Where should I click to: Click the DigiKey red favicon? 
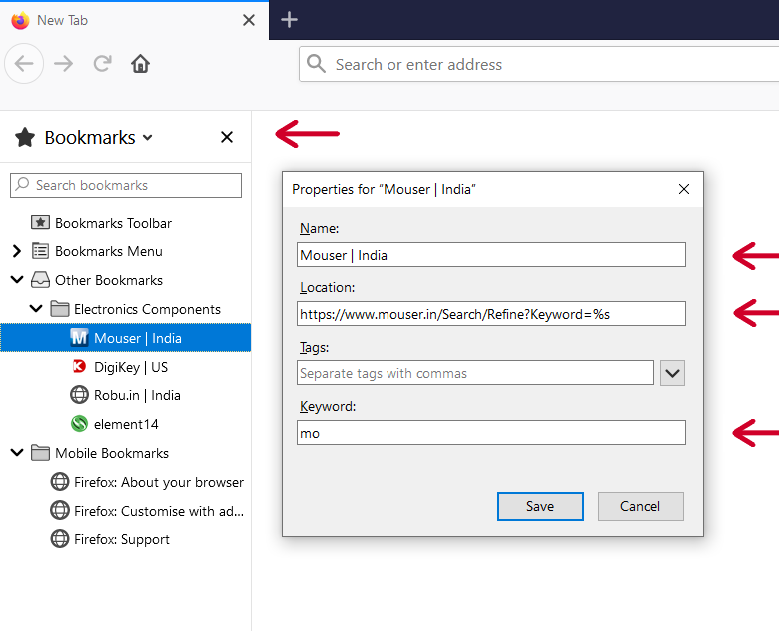79,367
